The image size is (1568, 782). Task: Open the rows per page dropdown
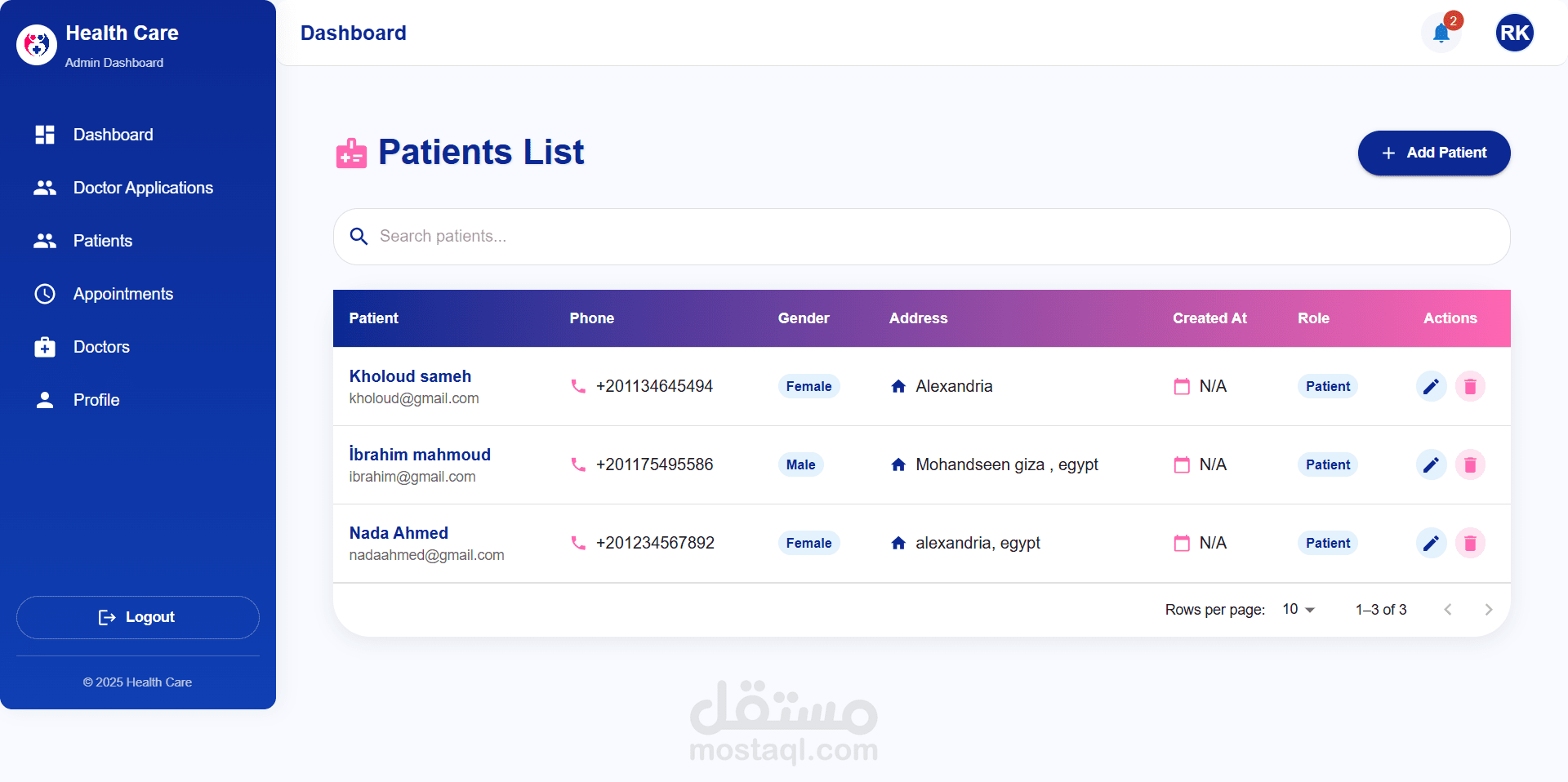[x=1298, y=610]
